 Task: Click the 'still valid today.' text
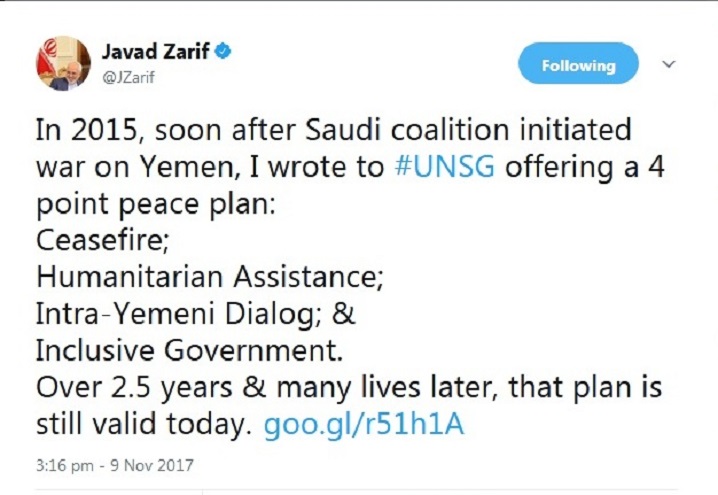click(141, 425)
